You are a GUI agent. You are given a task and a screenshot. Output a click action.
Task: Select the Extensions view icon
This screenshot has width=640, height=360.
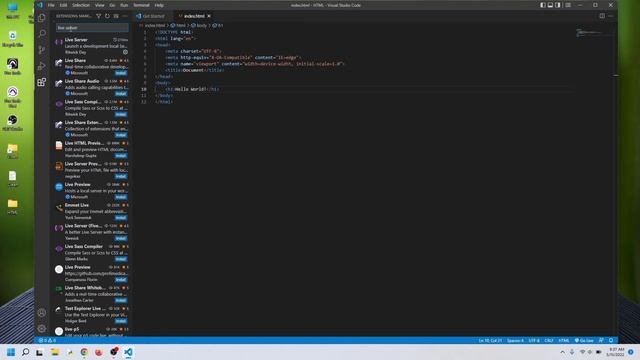pos(42,82)
